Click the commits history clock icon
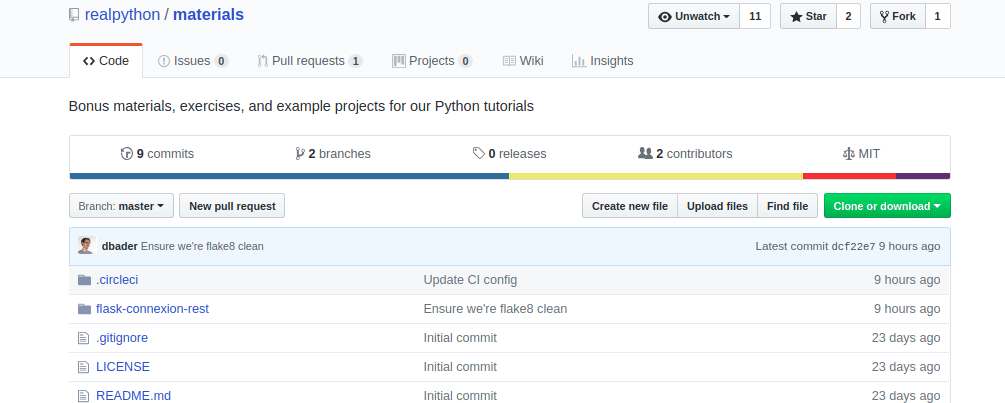1005x403 pixels. click(x=126, y=154)
